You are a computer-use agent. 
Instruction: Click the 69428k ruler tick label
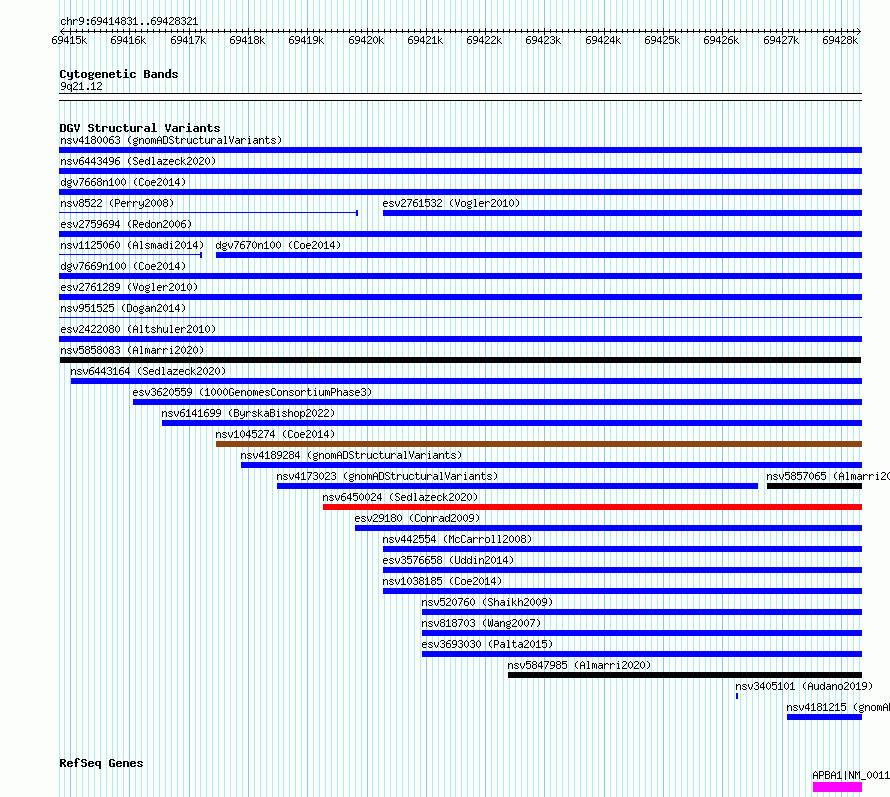[x=840, y=40]
